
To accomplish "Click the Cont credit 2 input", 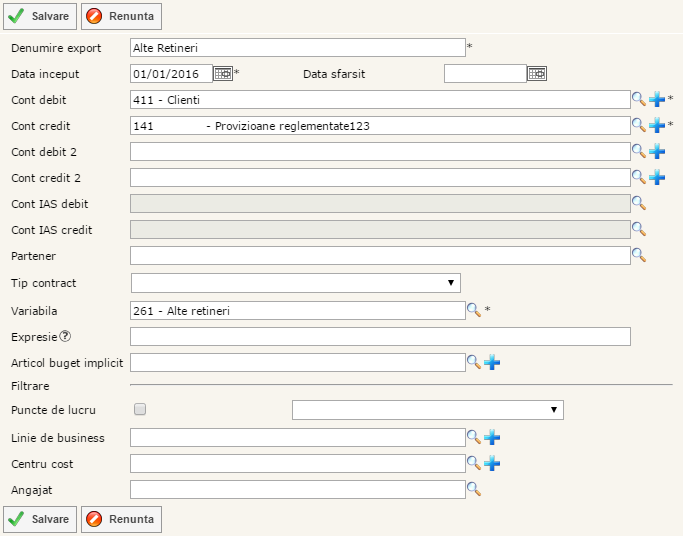I will tap(380, 178).
